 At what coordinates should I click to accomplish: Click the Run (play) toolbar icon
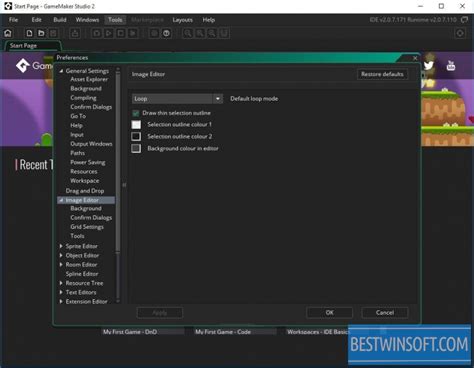coord(109,33)
